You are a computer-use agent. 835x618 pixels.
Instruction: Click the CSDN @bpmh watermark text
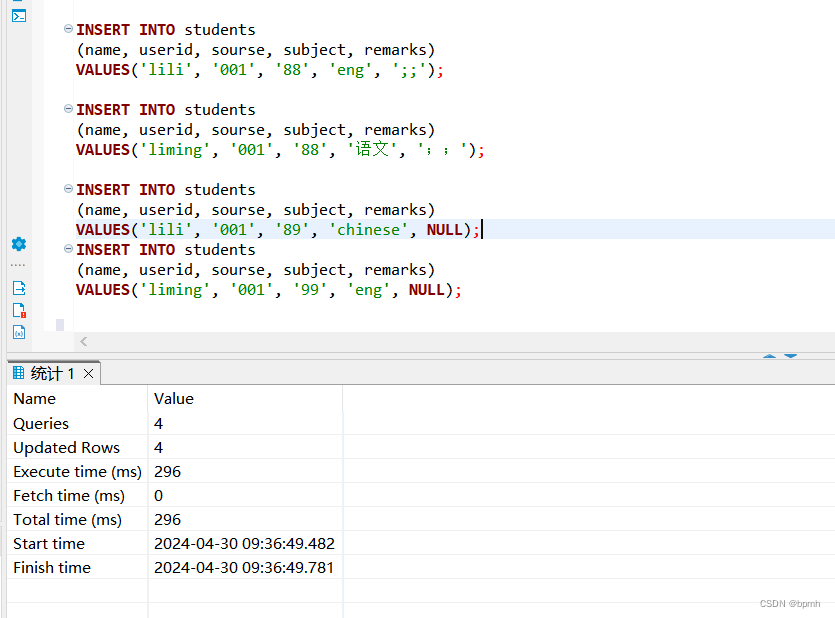(x=789, y=603)
